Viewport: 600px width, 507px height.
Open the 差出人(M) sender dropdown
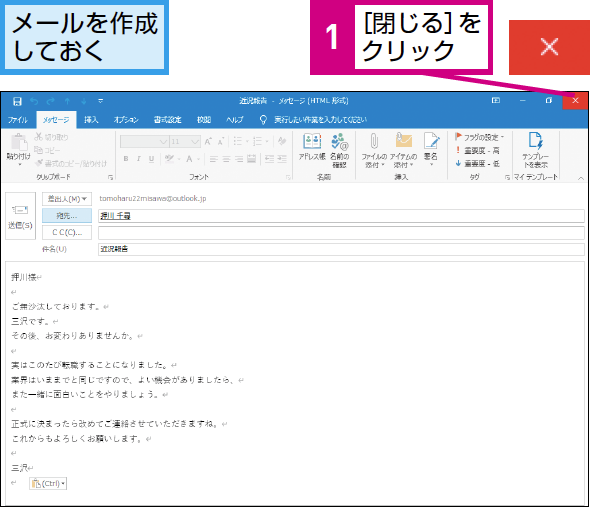[67, 199]
